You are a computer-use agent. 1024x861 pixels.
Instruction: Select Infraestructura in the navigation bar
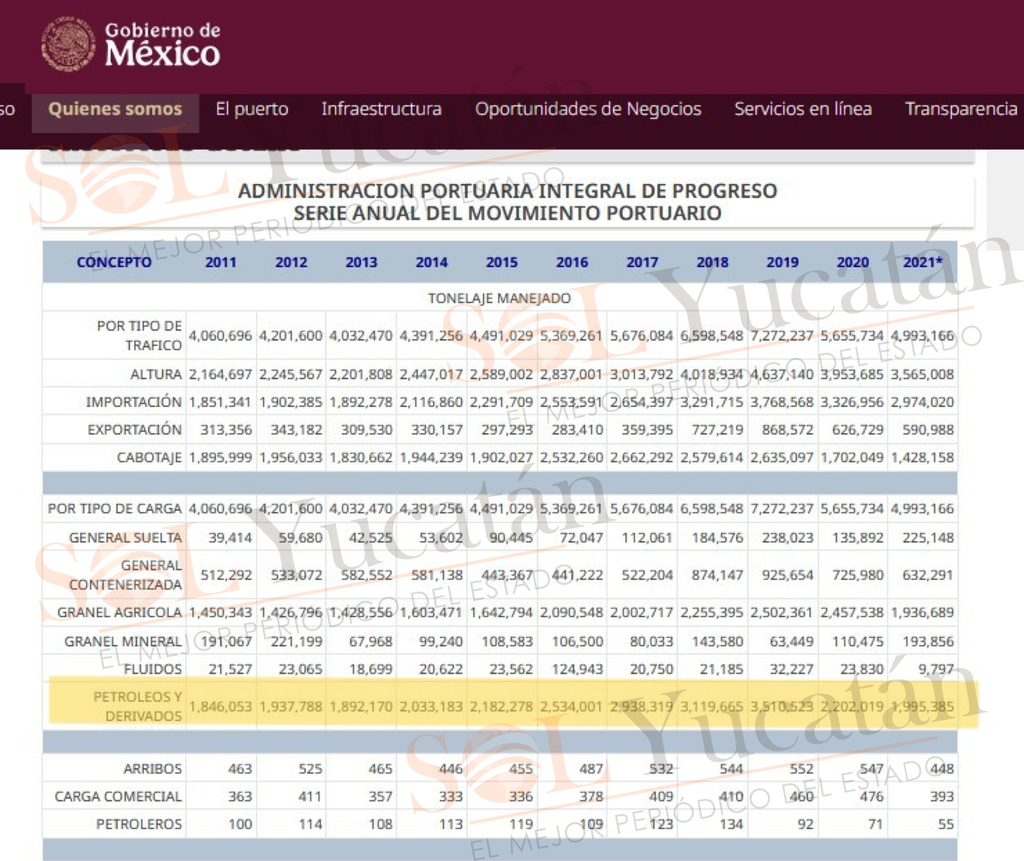coord(381,109)
